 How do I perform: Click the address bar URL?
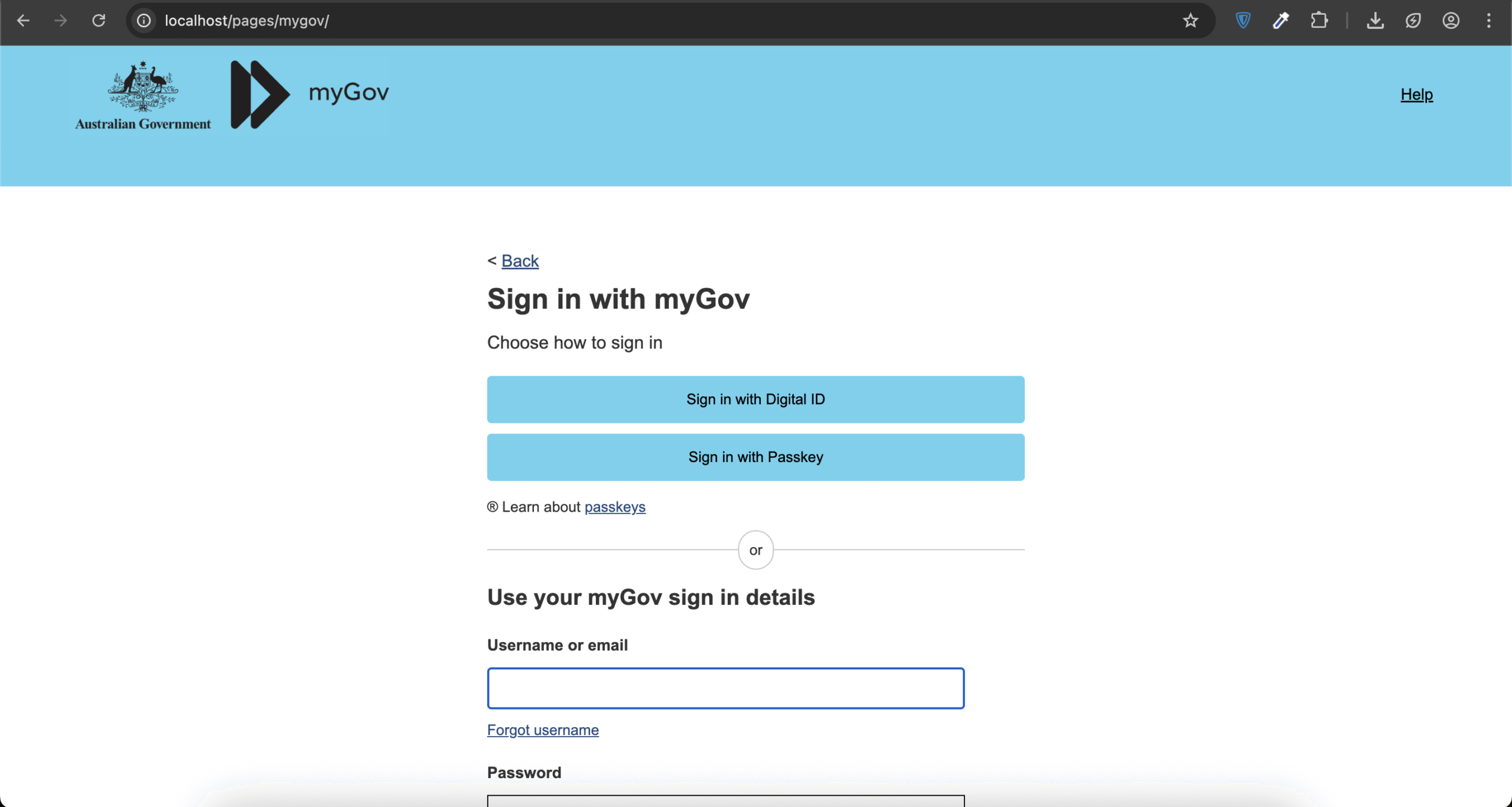click(247, 21)
